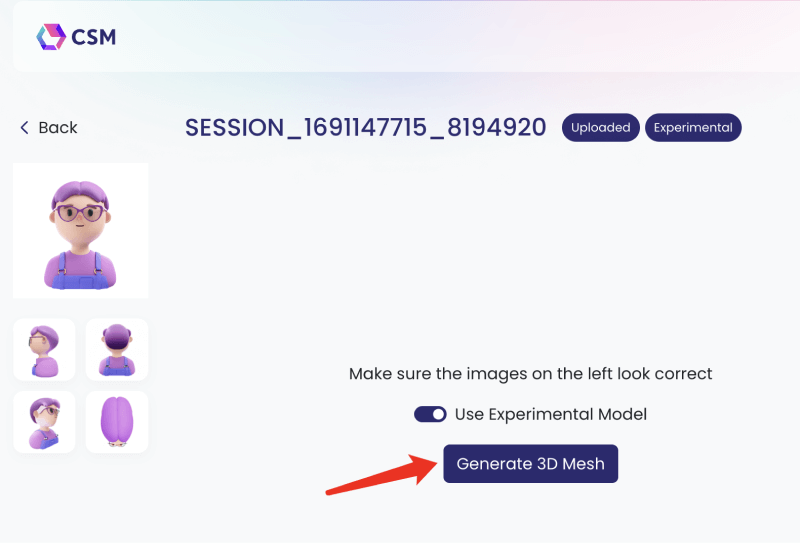Screen dimensions: 800x543
Task: Choose the angled face view thumbnail
Action: tap(44, 421)
